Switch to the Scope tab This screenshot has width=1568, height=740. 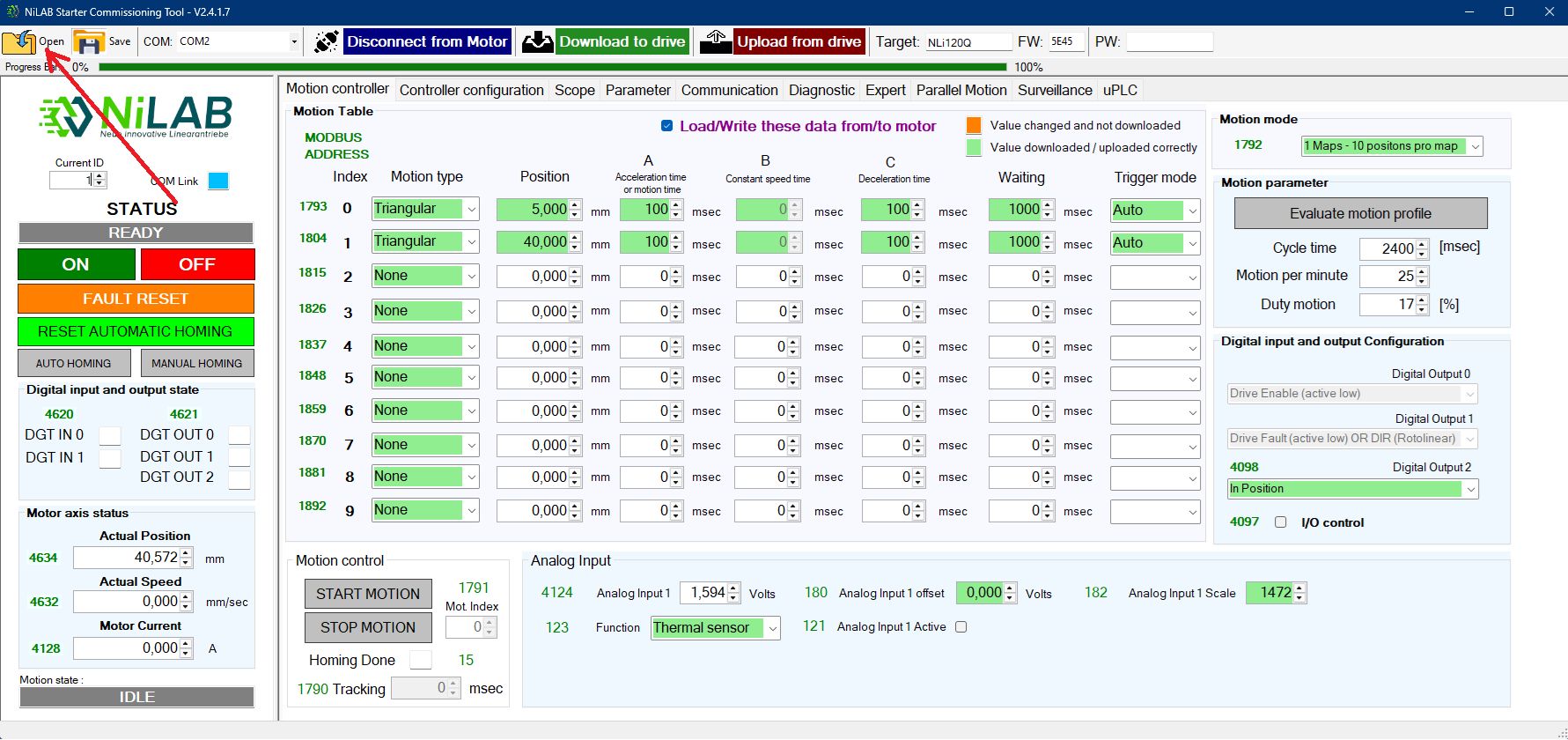coord(574,90)
